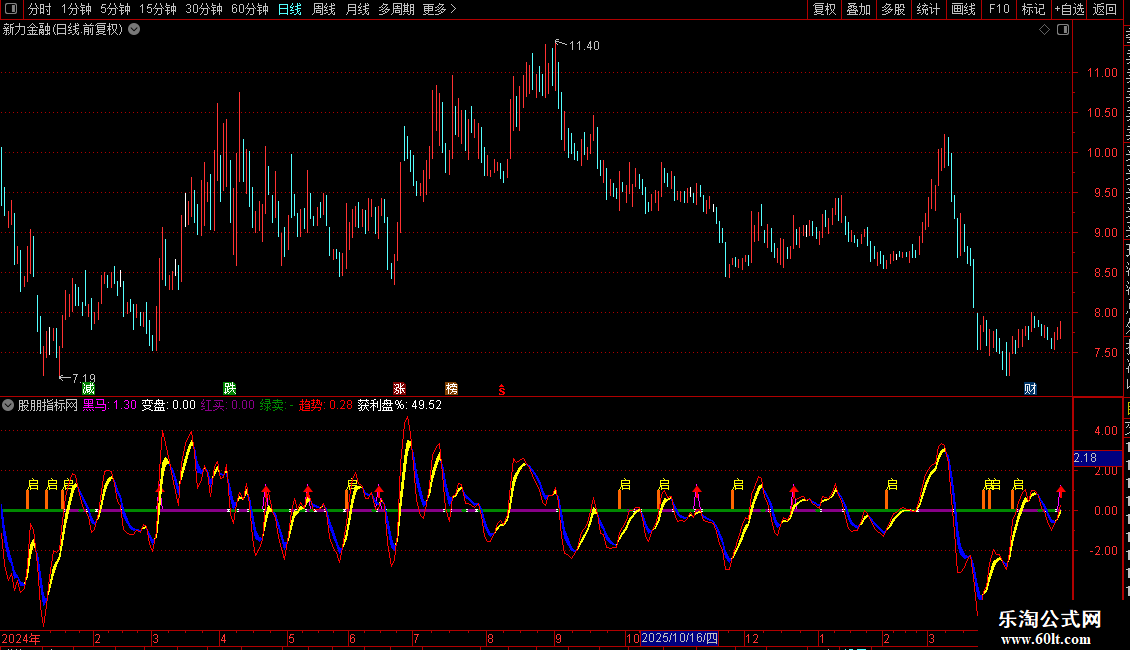Click the 多股 multi-stock button

pos(893,9)
